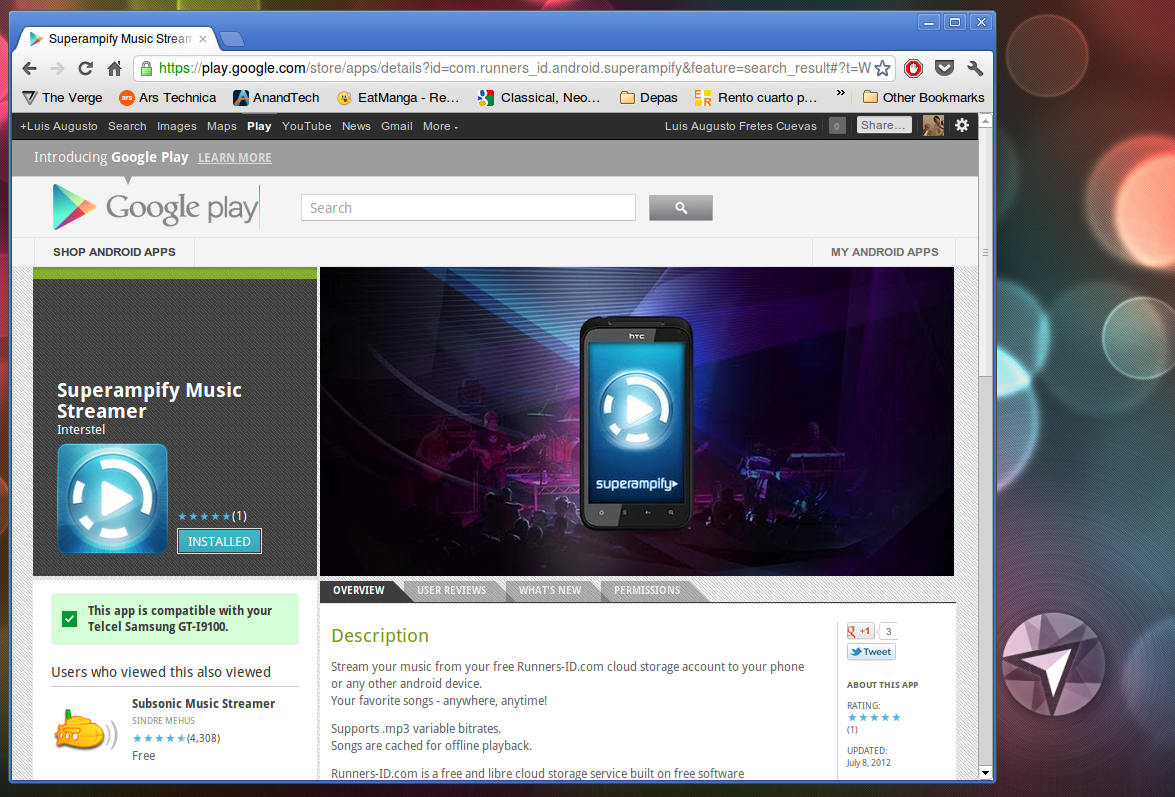Screen dimensions: 1175x797
Task: Click the green compatibility checkmark
Action: click(x=70, y=619)
